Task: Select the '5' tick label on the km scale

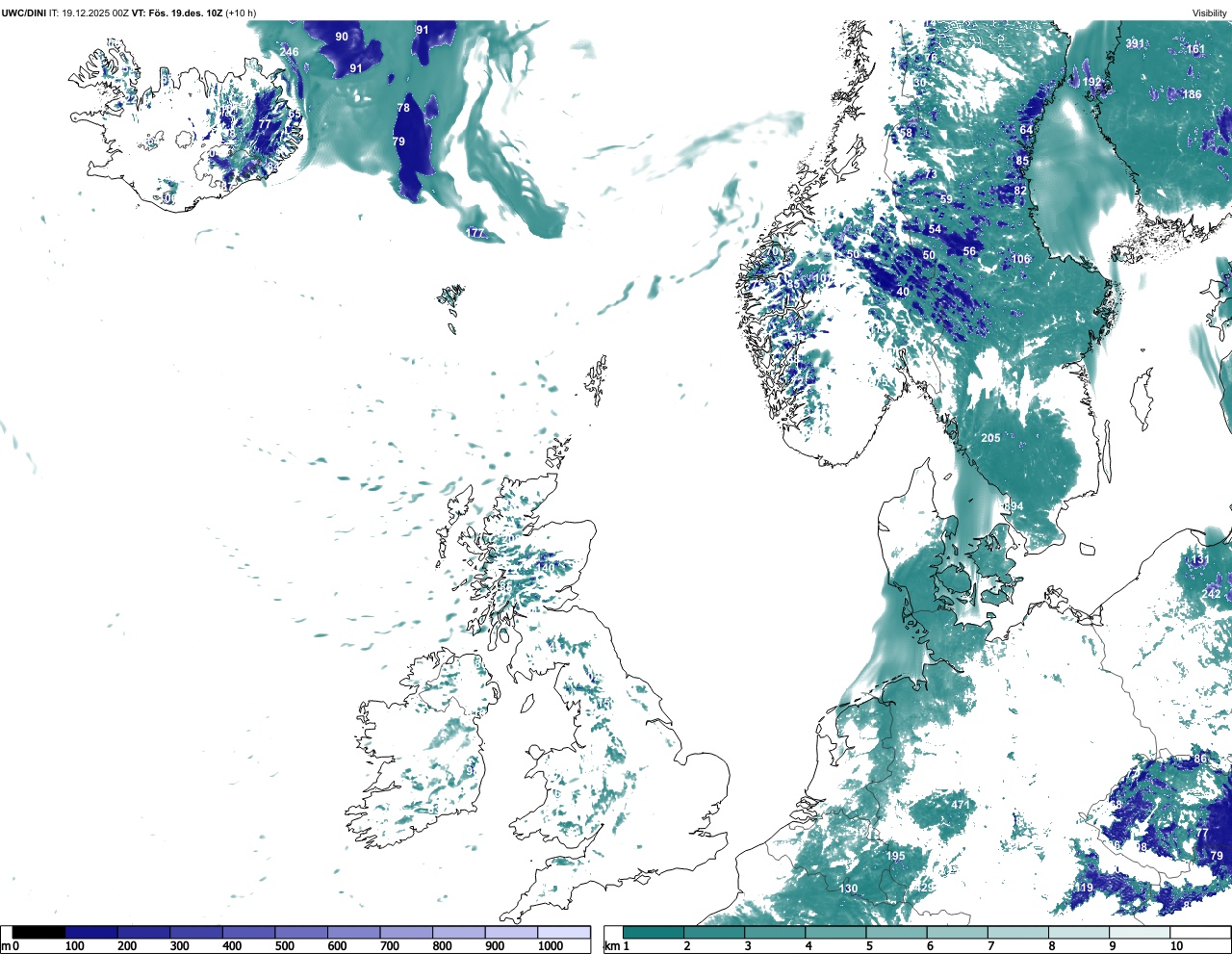Action: tap(869, 946)
